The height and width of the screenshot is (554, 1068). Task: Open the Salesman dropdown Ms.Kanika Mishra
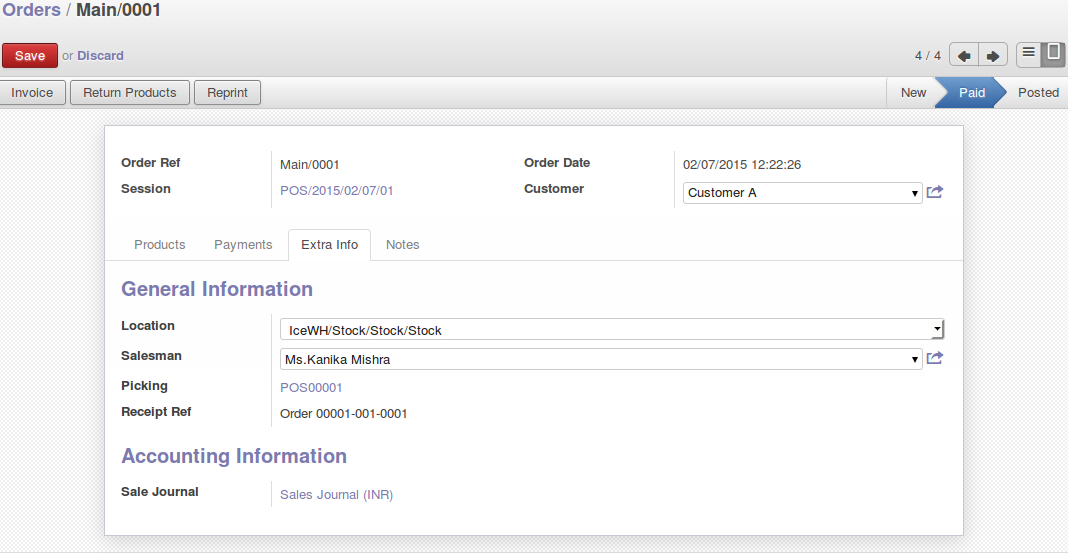601,359
